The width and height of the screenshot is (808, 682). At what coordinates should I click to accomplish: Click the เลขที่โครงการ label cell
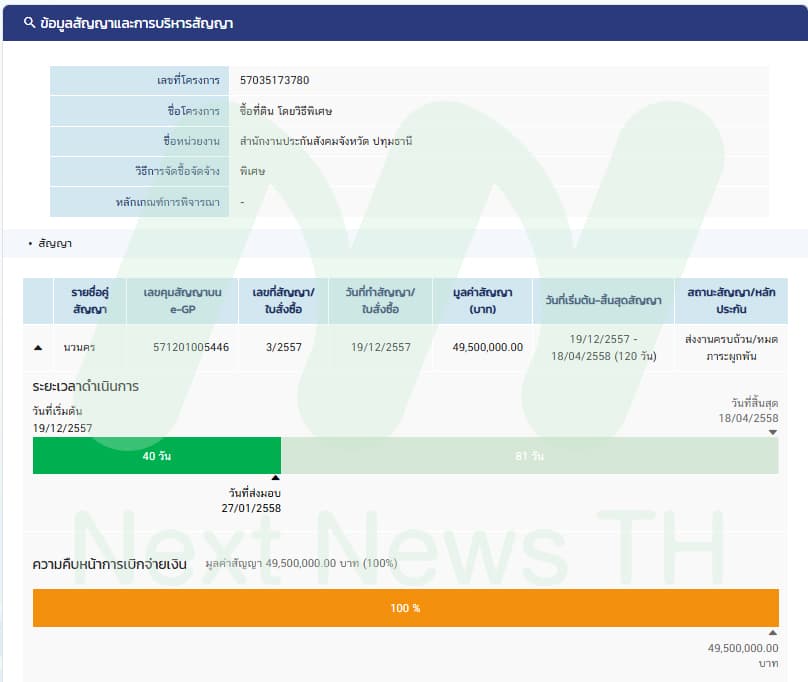click(140, 80)
